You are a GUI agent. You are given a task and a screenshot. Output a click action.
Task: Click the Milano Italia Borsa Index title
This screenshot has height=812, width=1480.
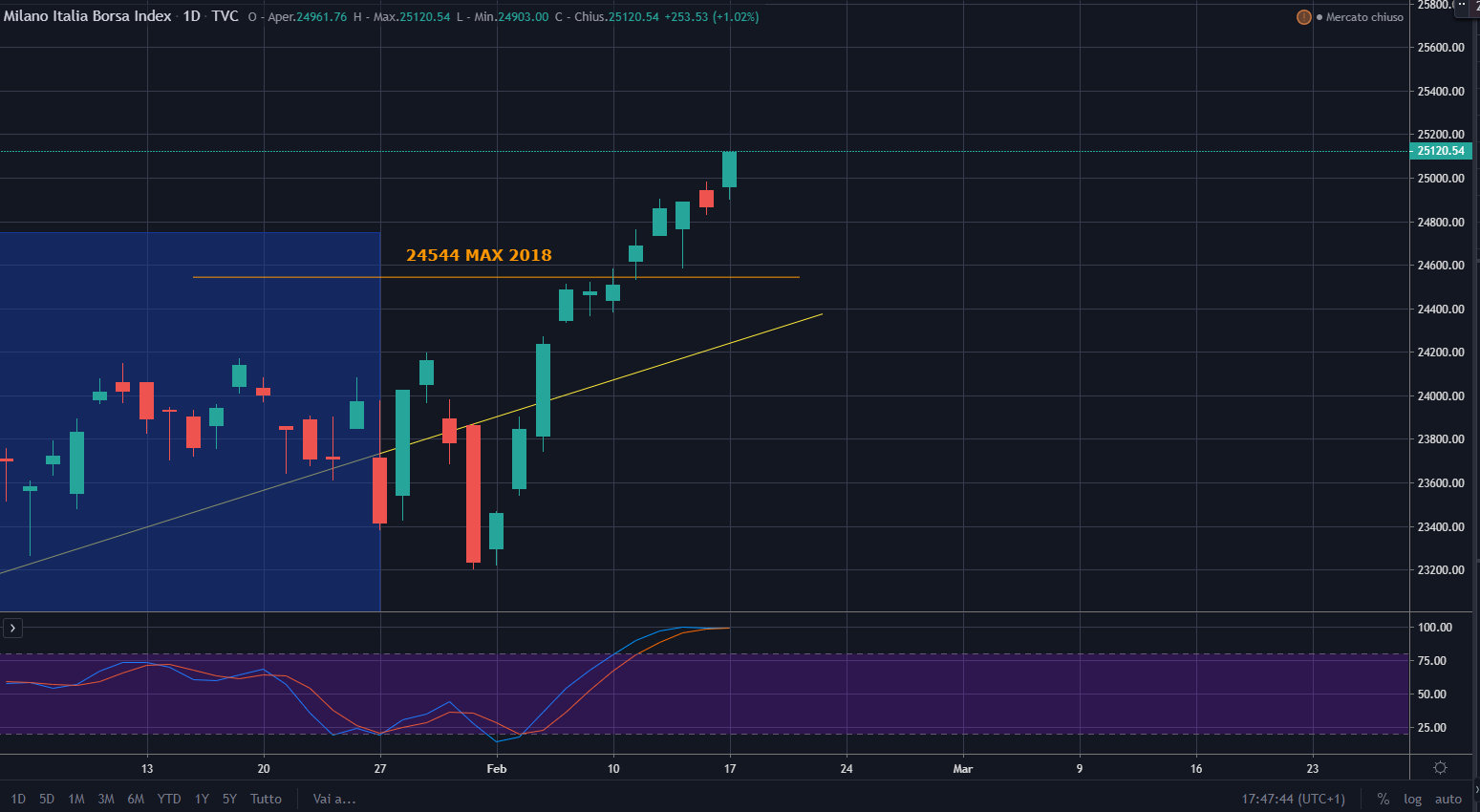point(88,16)
